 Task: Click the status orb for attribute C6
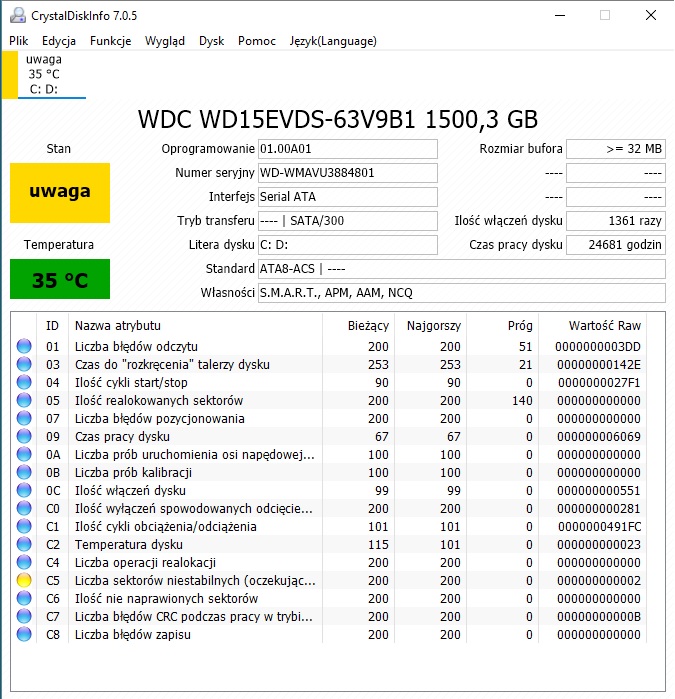tap(24, 598)
